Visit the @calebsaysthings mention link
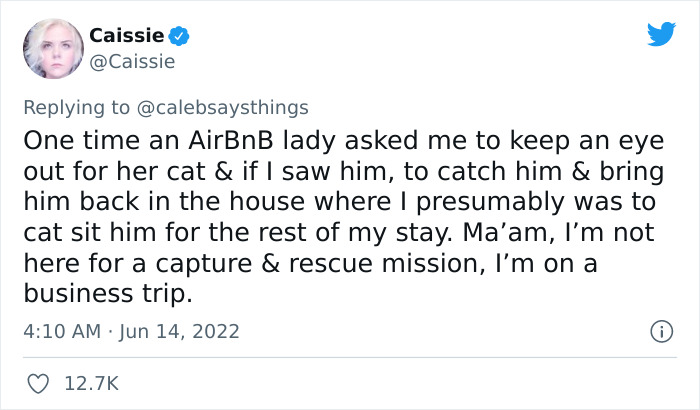The image size is (700, 410). tap(223, 106)
